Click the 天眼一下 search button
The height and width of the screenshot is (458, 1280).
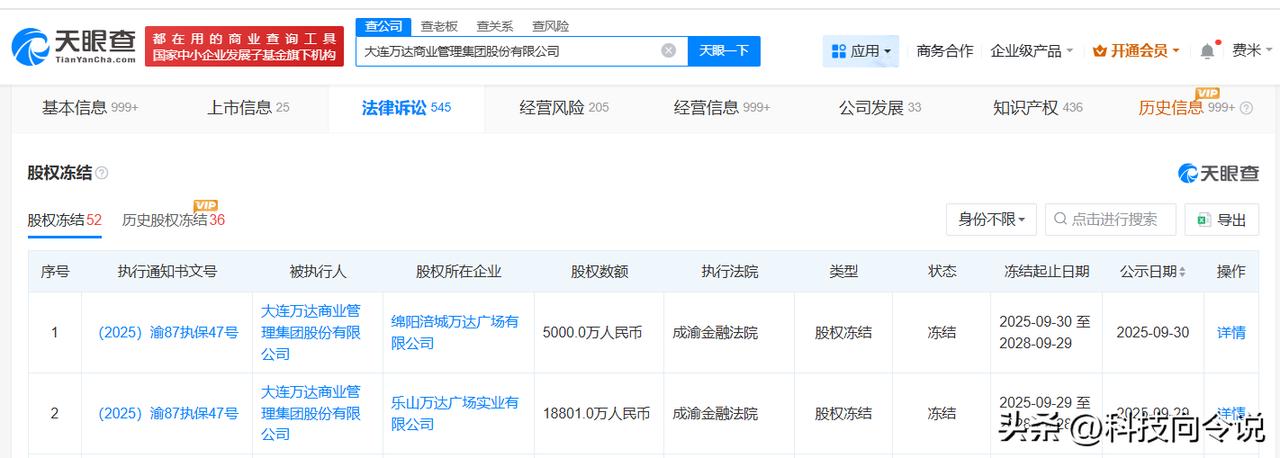[x=724, y=51]
